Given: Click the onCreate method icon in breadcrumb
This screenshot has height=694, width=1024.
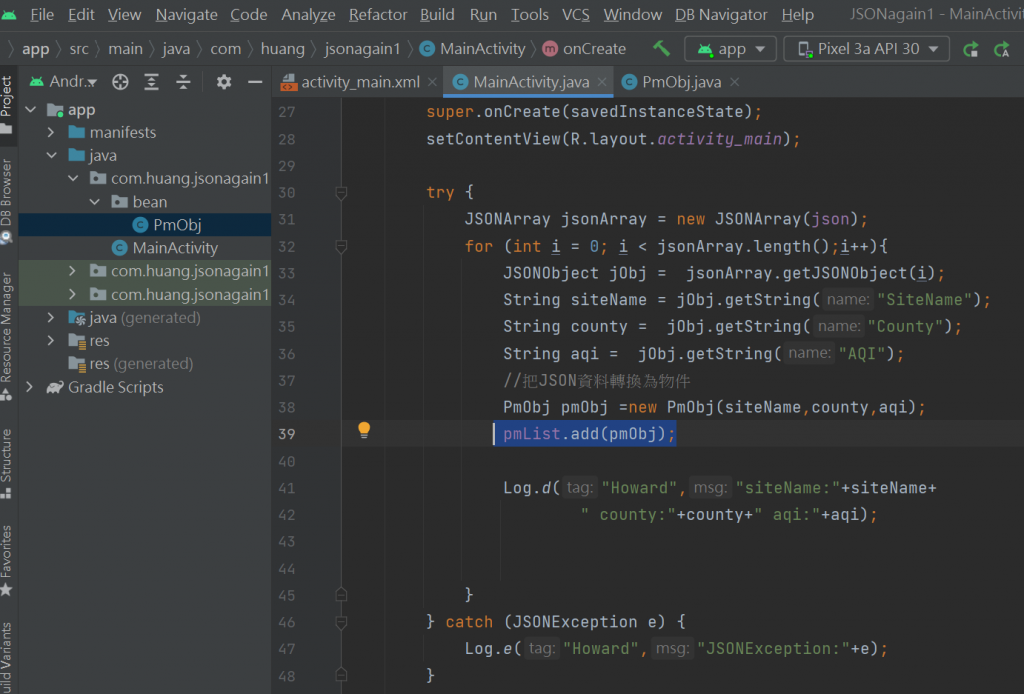Looking at the screenshot, I should click(550, 49).
